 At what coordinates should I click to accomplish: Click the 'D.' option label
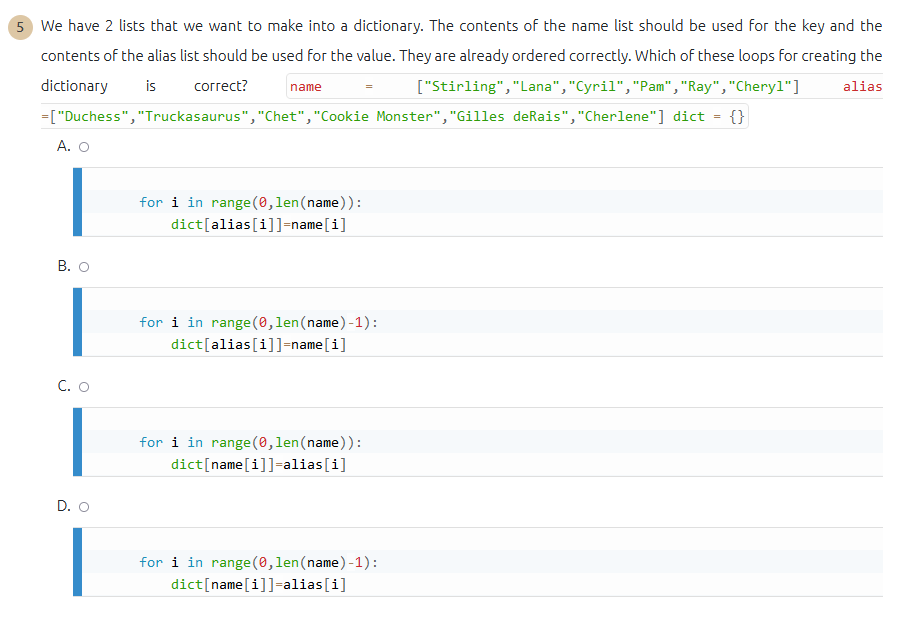click(x=64, y=506)
